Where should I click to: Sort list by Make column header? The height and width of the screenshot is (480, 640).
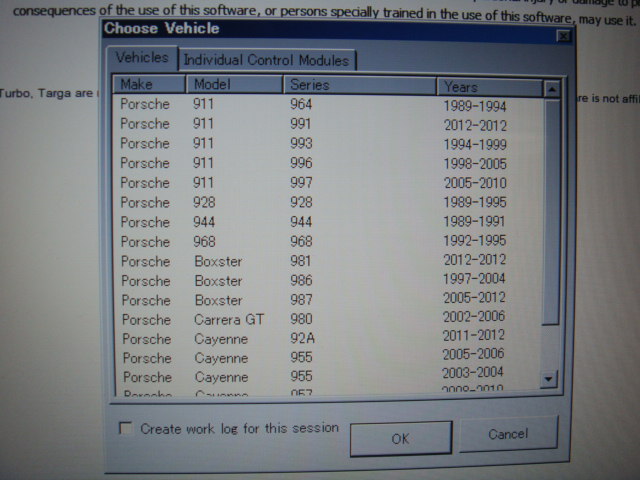click(148, 85)
